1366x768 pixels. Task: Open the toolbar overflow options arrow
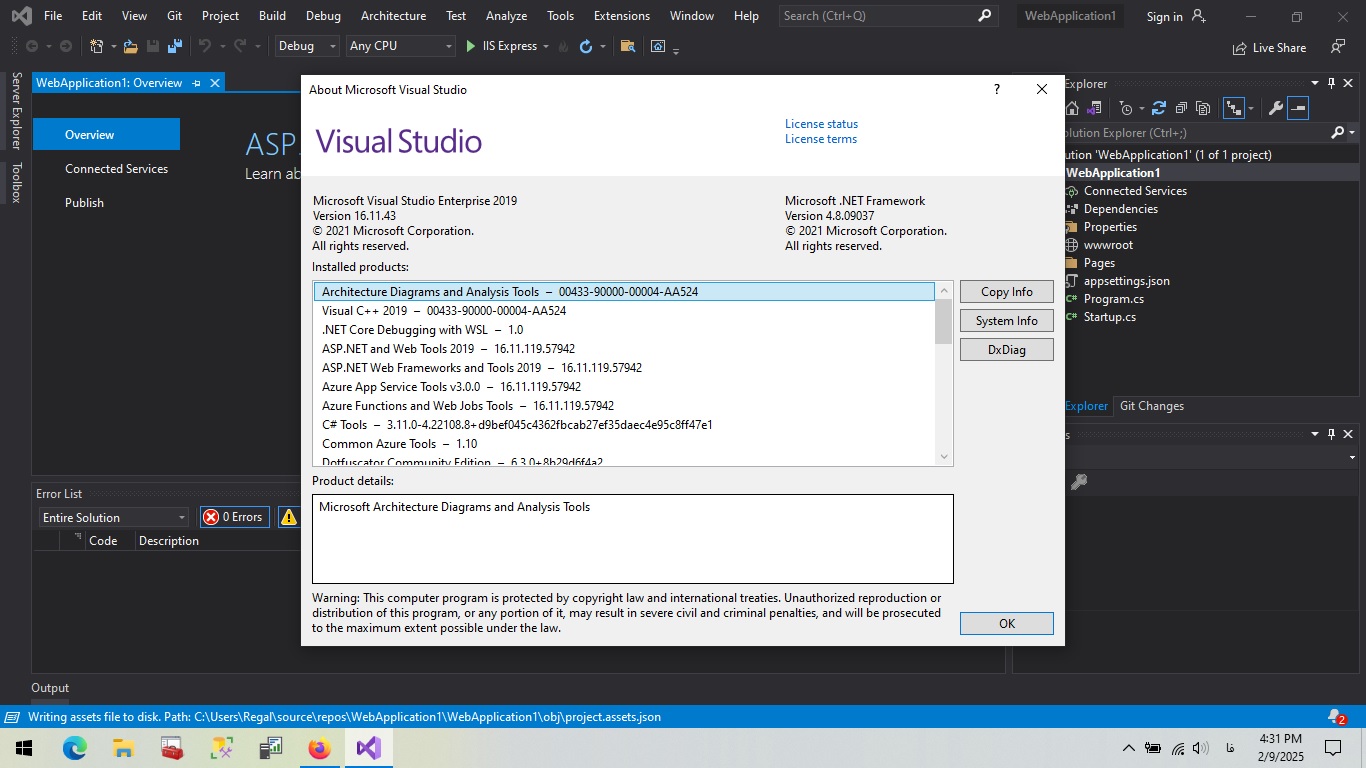click(677, 50)
